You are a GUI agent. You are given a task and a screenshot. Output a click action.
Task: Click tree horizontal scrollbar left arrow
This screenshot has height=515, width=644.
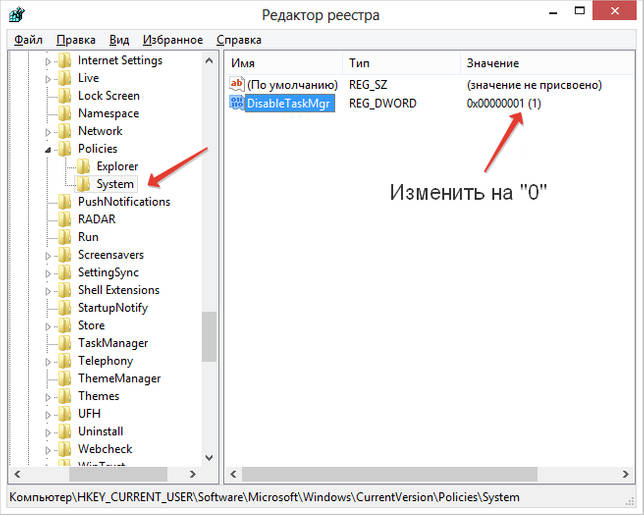[17, 474]
